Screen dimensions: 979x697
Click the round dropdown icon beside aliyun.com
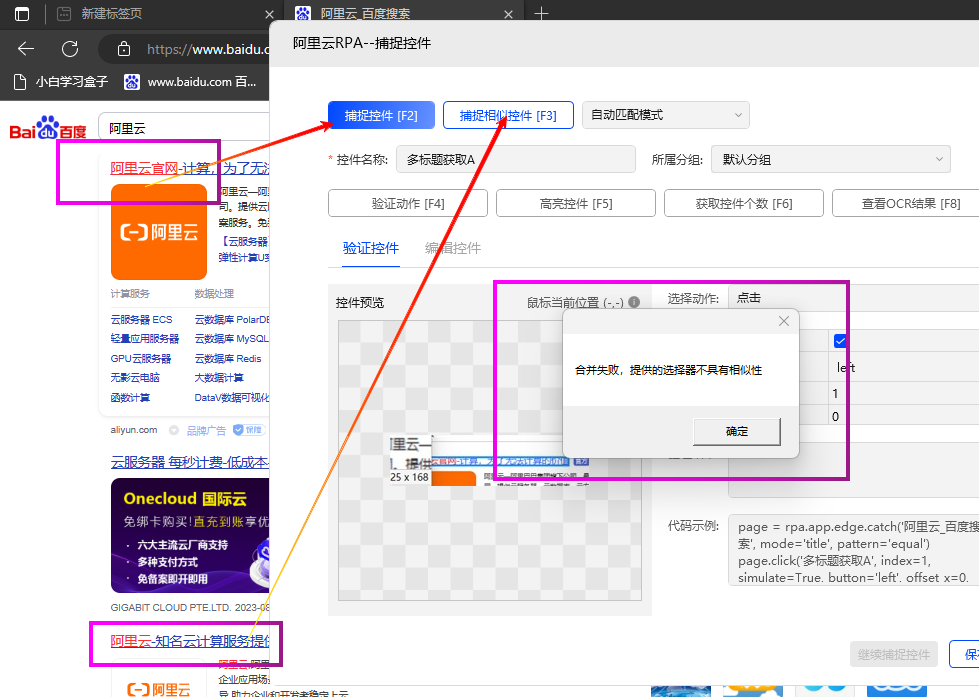[x=174, y=430]
